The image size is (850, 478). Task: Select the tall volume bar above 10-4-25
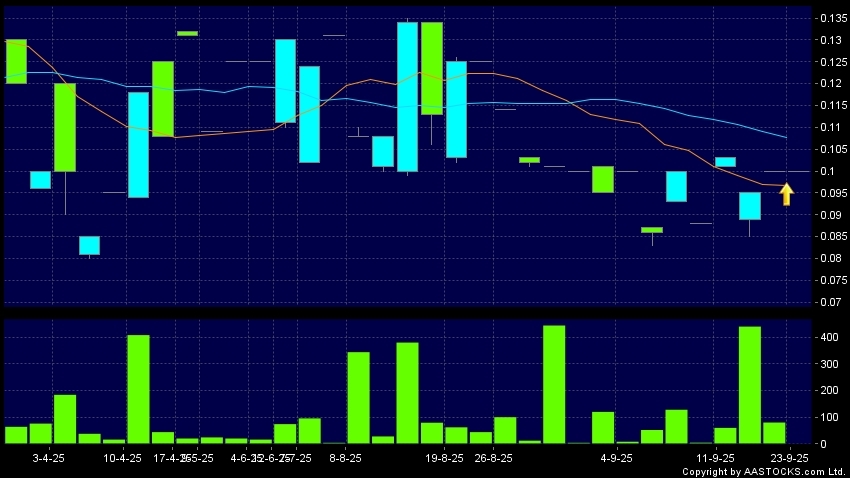[138, 388]
